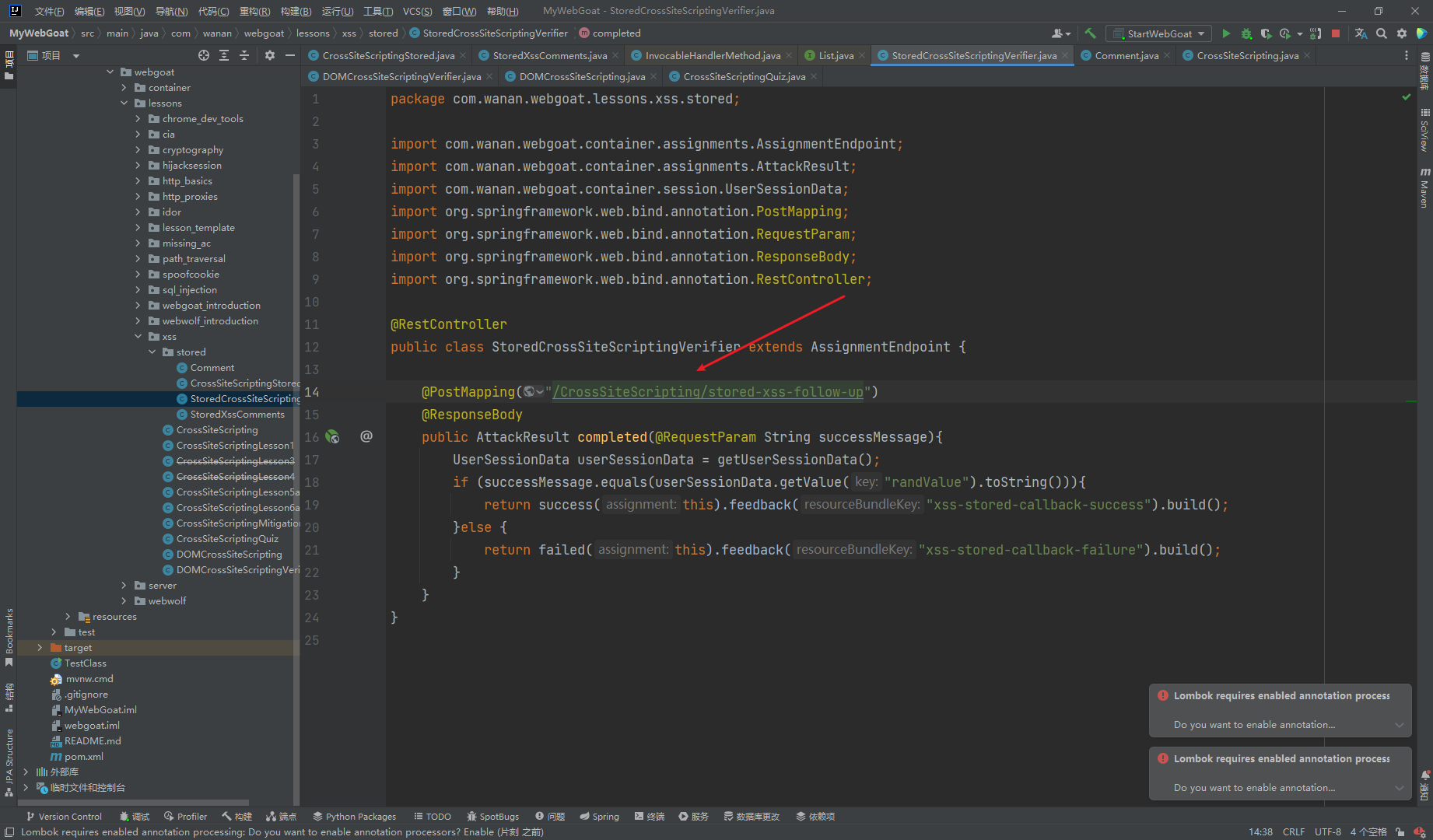The image size is (1433, 840).
Task: Run StartWebGoat with the green play icon
Action: [1226, 33]
